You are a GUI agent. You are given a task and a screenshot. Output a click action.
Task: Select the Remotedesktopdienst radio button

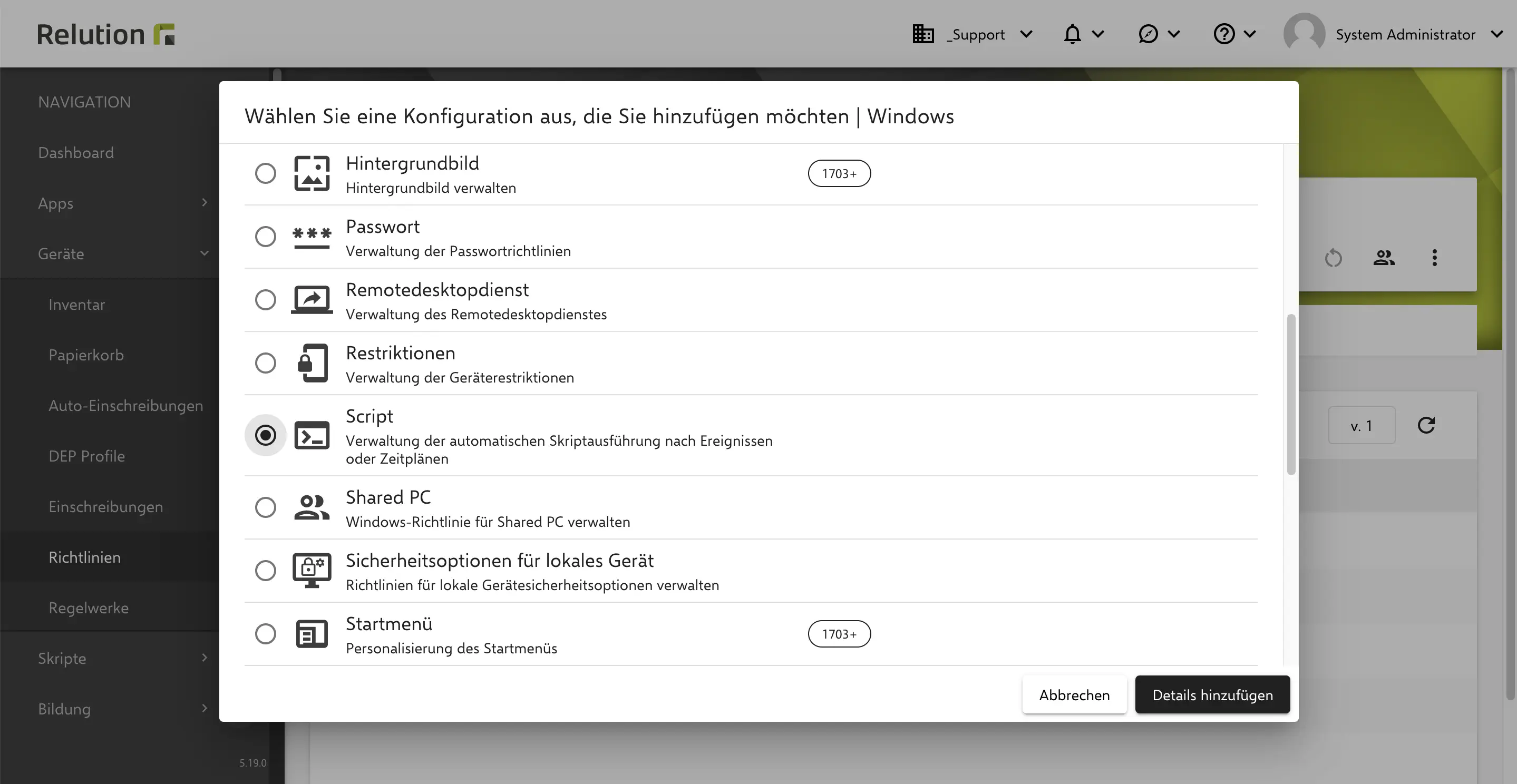265,300
